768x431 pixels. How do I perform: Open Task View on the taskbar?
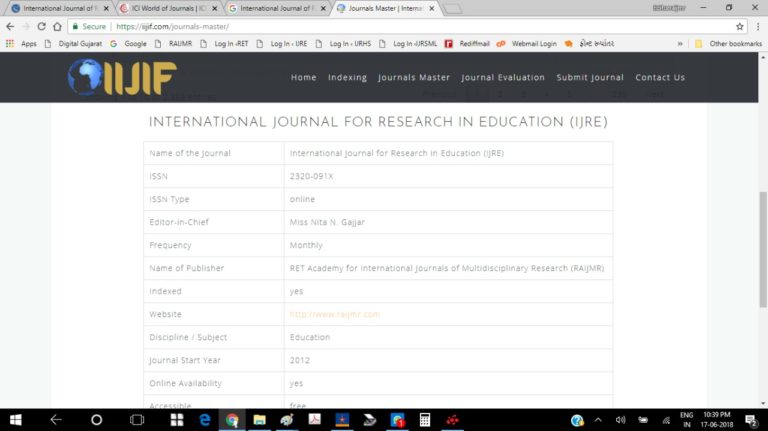(x=137, y=420)
